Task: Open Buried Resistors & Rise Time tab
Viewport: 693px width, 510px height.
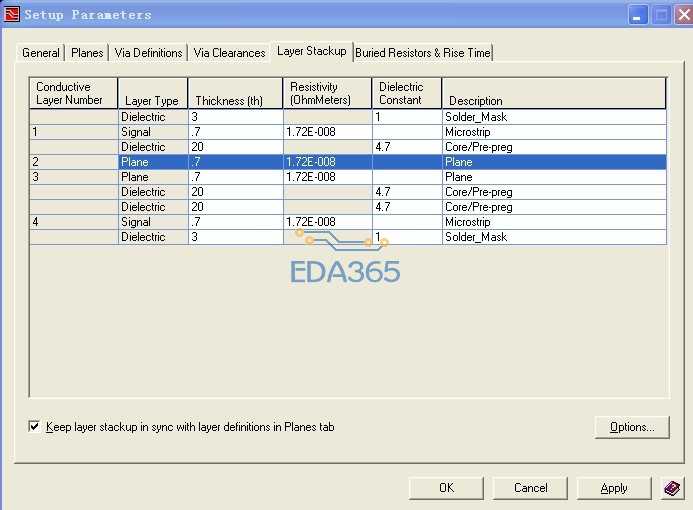Action: click(x=423, y=53)
